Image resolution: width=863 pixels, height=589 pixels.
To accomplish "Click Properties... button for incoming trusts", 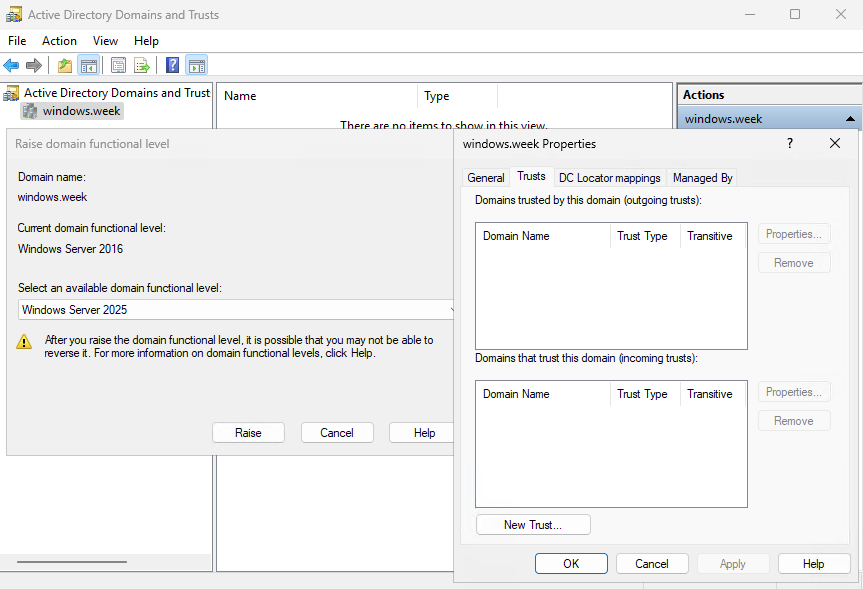I will click(794, 392).
